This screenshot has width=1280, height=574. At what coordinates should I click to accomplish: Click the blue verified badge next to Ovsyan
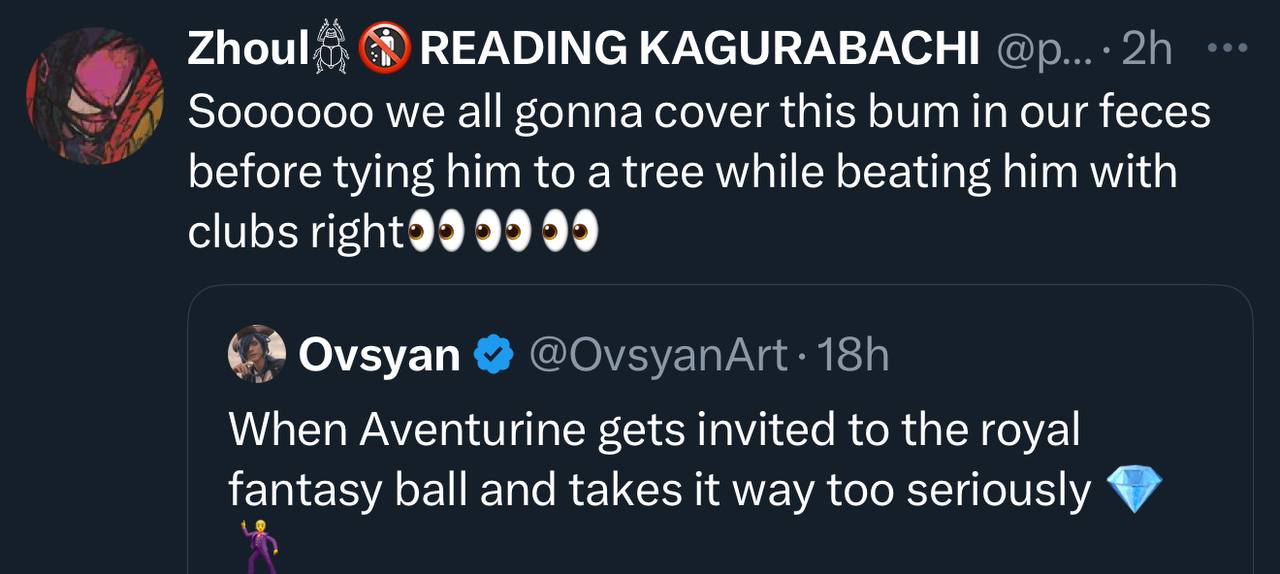pyautogui.click(x=493, y=354)
